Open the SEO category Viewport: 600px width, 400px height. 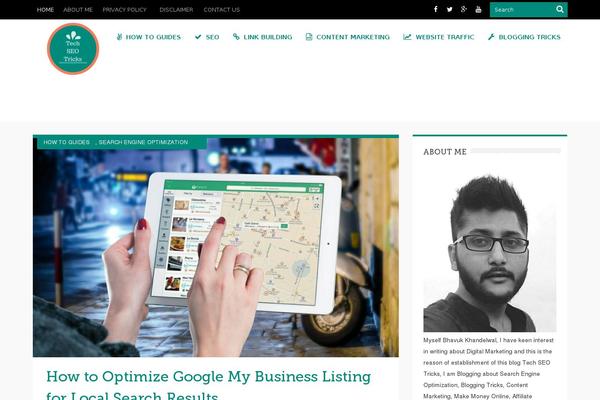click(x=212, y=37)
